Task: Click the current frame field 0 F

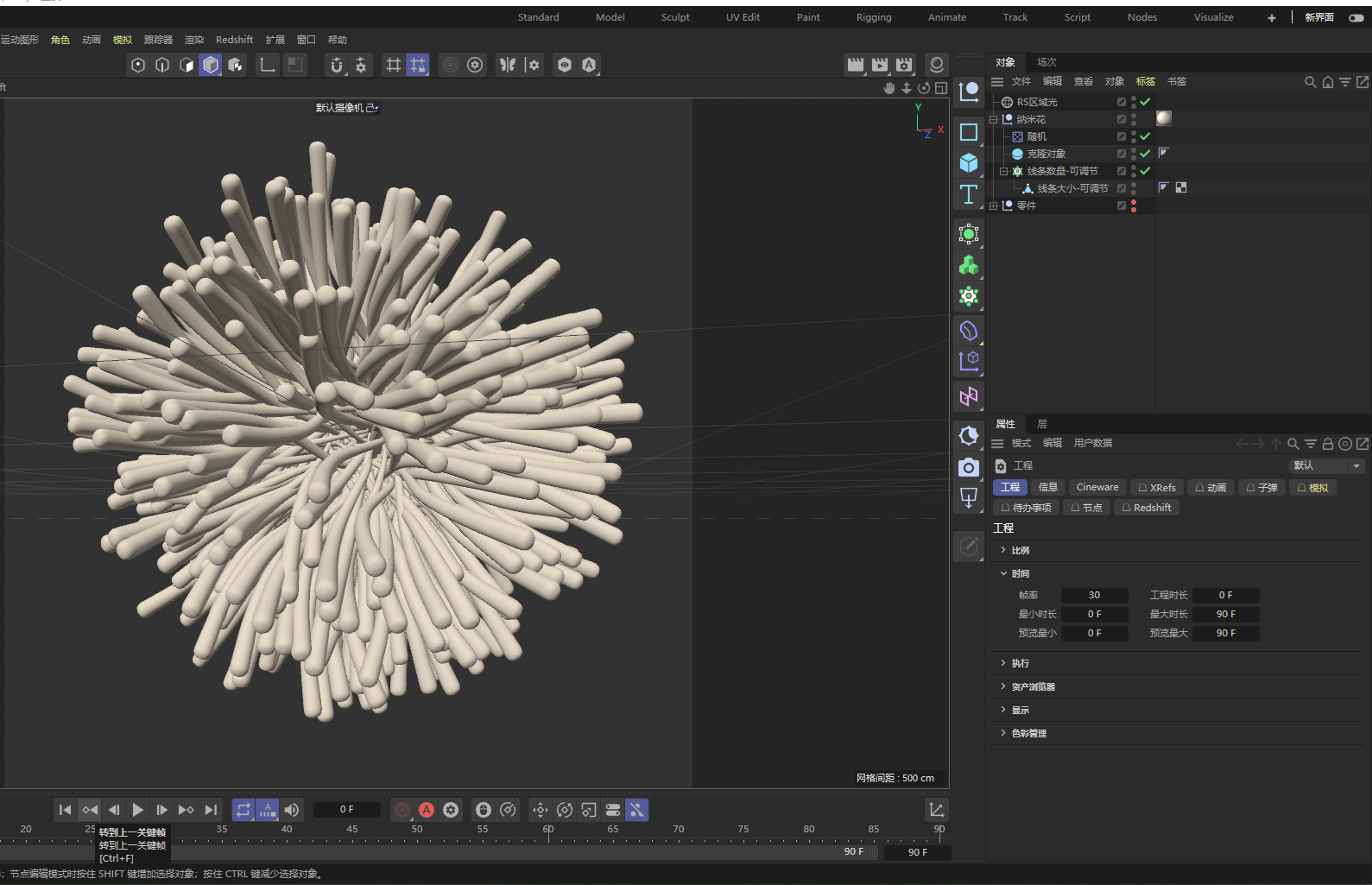Action: coord(346,810)
